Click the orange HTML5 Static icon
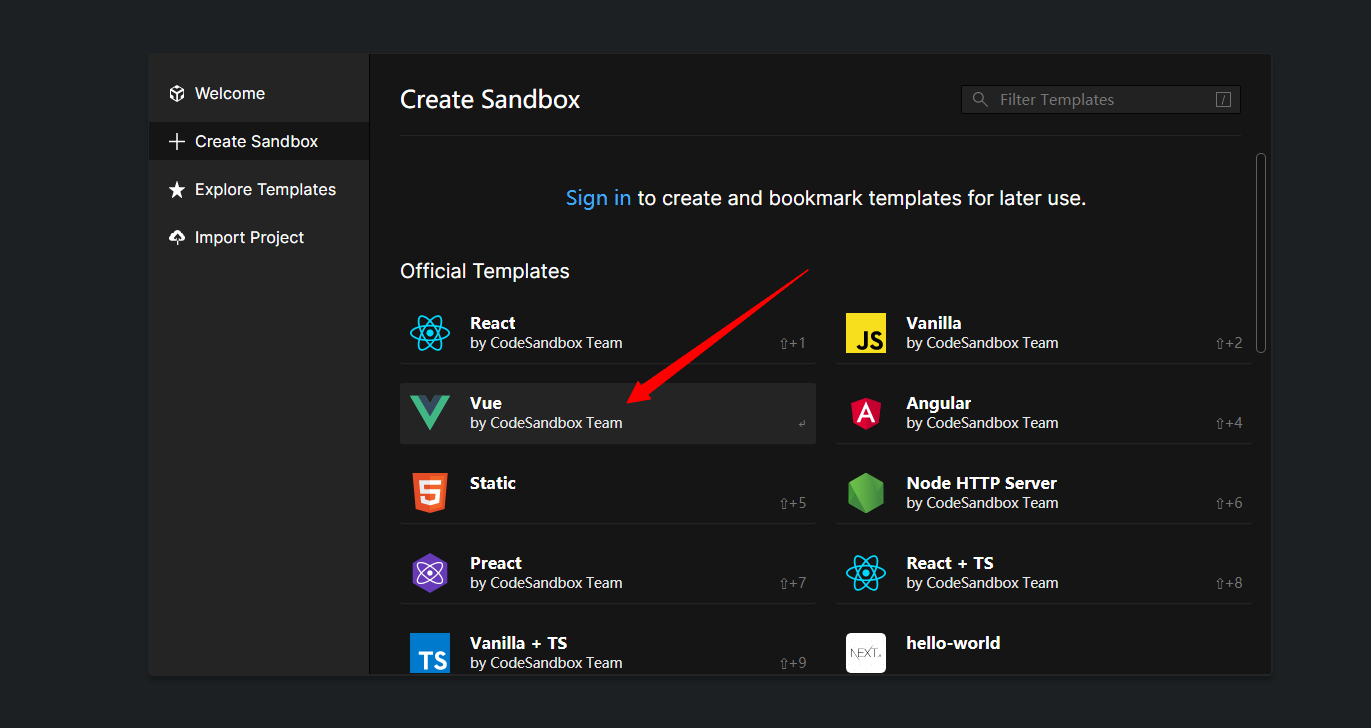Image resolution: width=1371 pixels, height=728 pixels. click(429, 493)
